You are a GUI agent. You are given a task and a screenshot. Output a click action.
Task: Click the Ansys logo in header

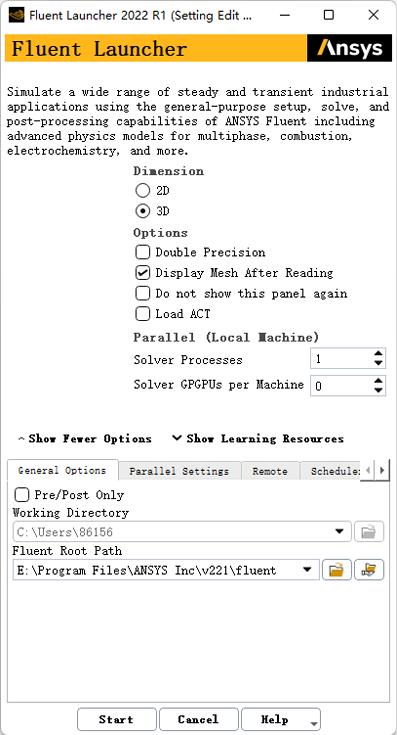tap(350, 48)
